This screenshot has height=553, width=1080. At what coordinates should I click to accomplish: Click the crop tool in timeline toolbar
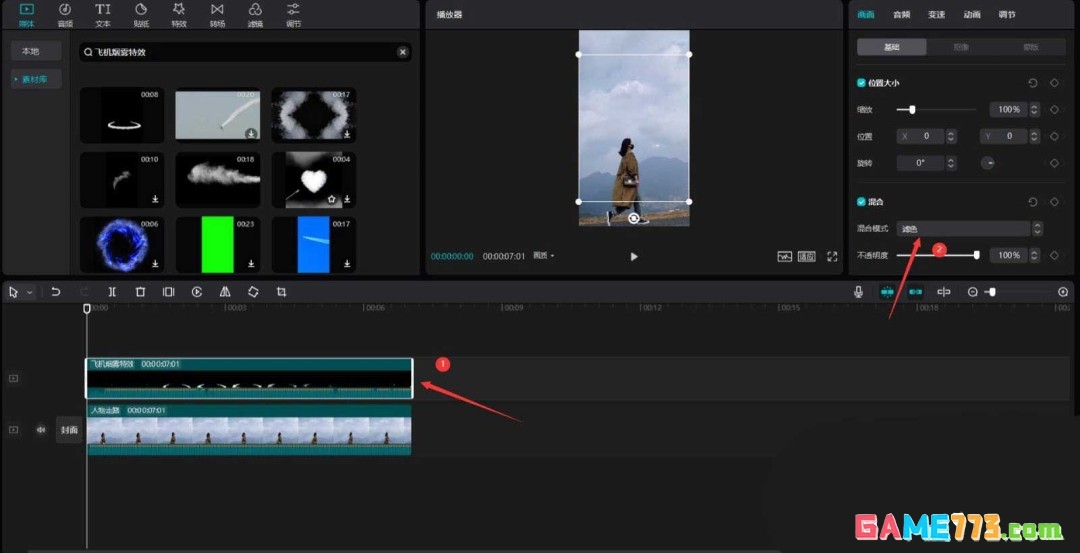(281, 292)
